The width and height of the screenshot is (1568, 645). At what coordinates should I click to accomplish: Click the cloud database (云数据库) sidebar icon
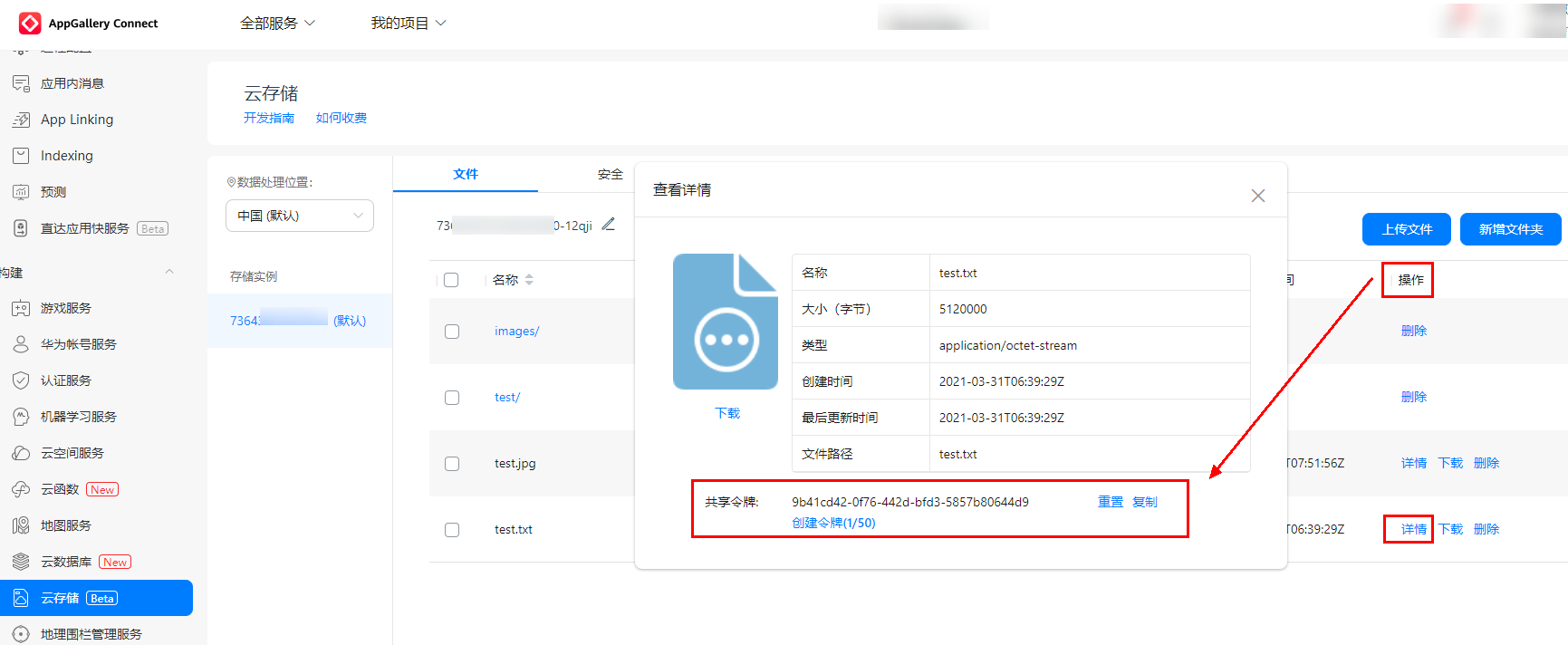tap(21, 562)
